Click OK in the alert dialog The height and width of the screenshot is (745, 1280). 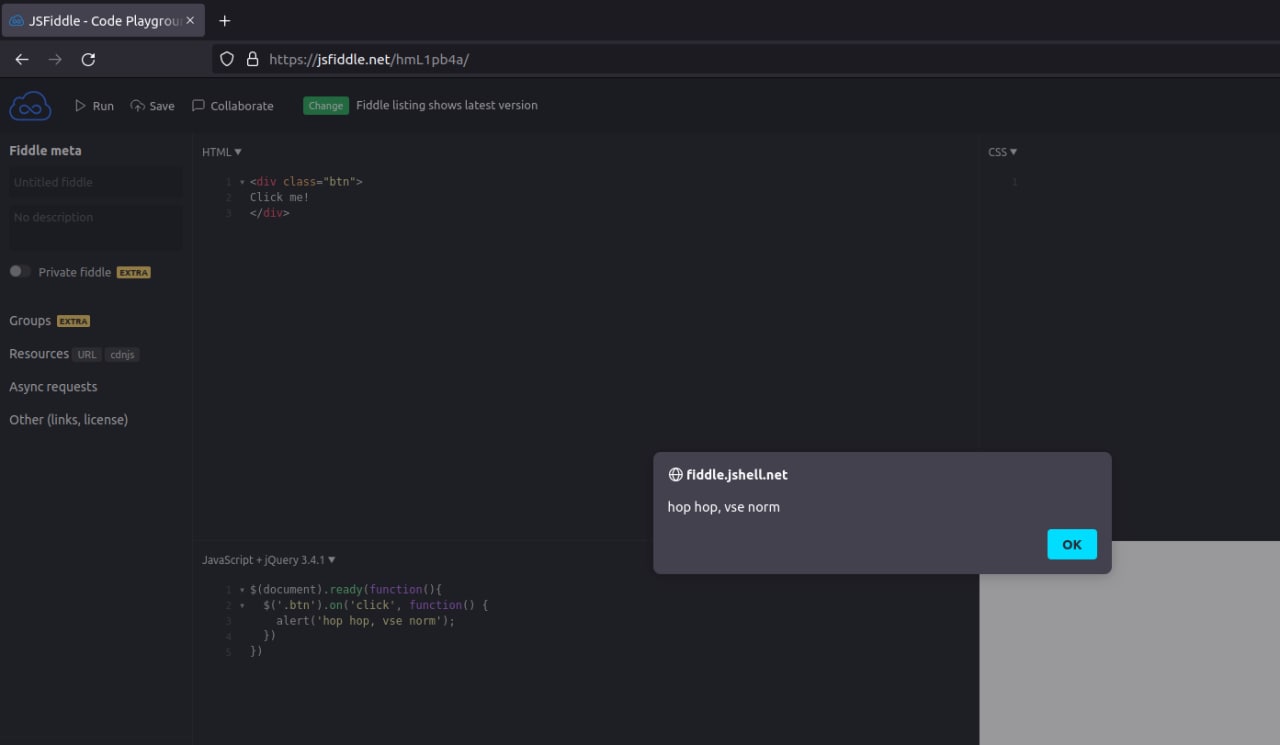1072,544
